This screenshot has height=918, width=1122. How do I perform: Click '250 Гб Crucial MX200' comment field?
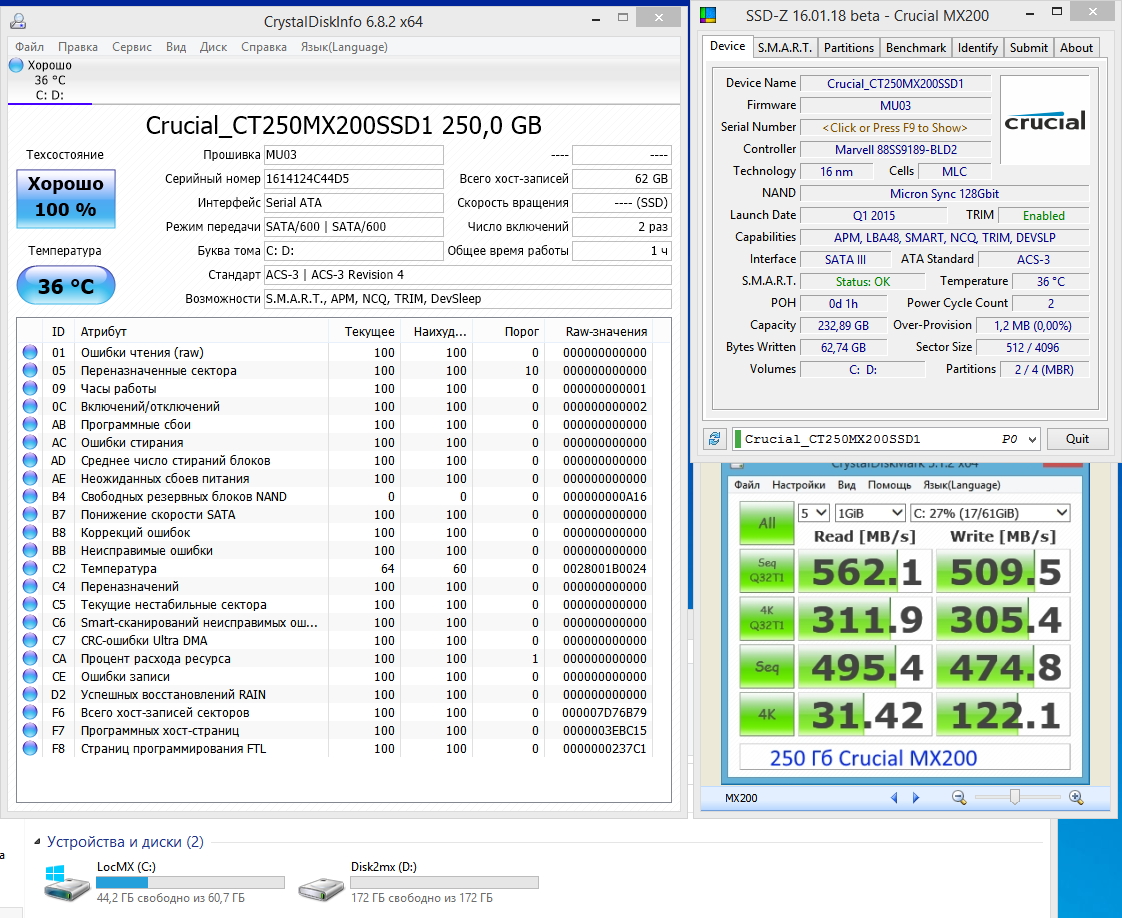904,757
